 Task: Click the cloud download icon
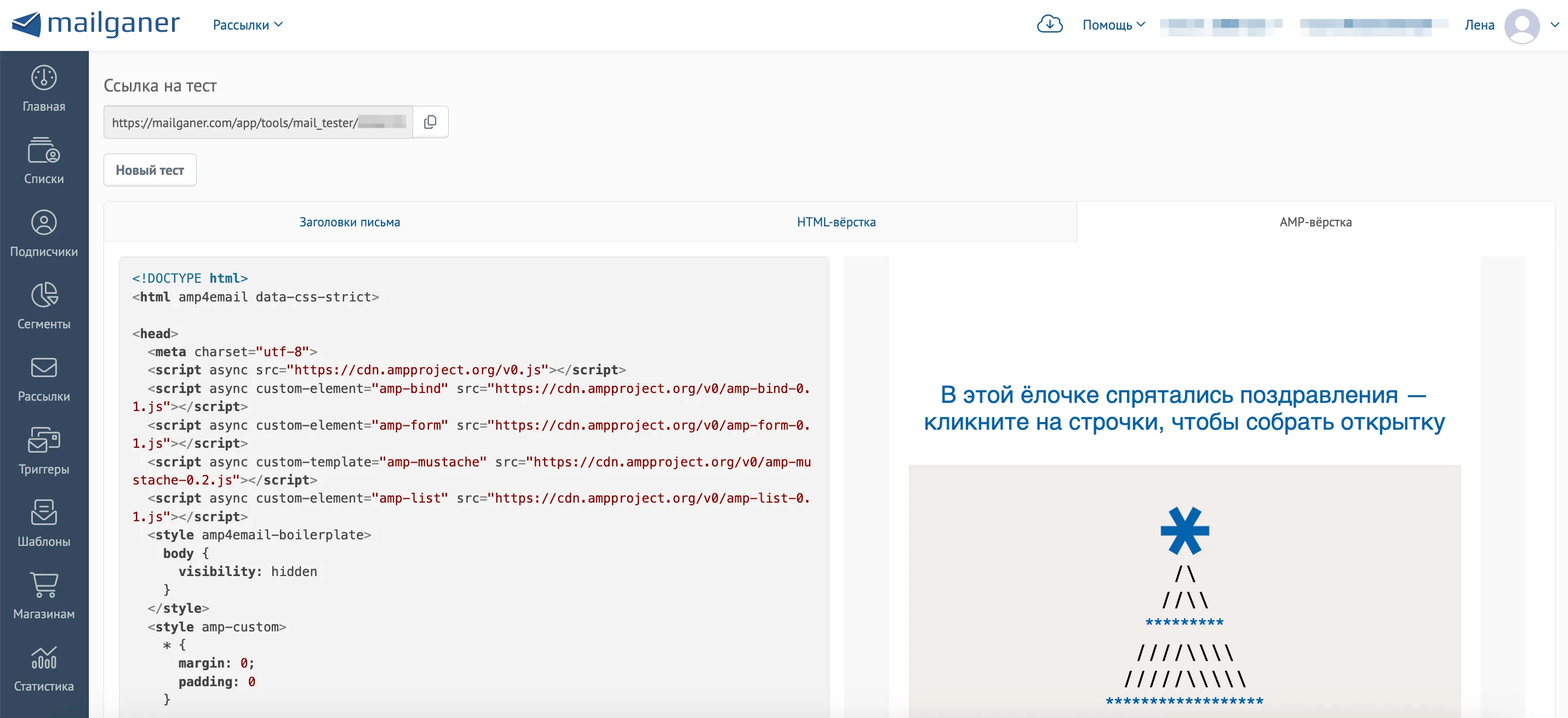click(1049, 24)
